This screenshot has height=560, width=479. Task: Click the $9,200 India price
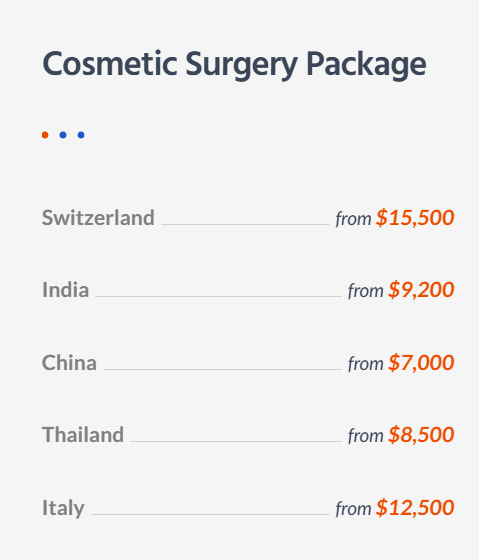(421, 289)
